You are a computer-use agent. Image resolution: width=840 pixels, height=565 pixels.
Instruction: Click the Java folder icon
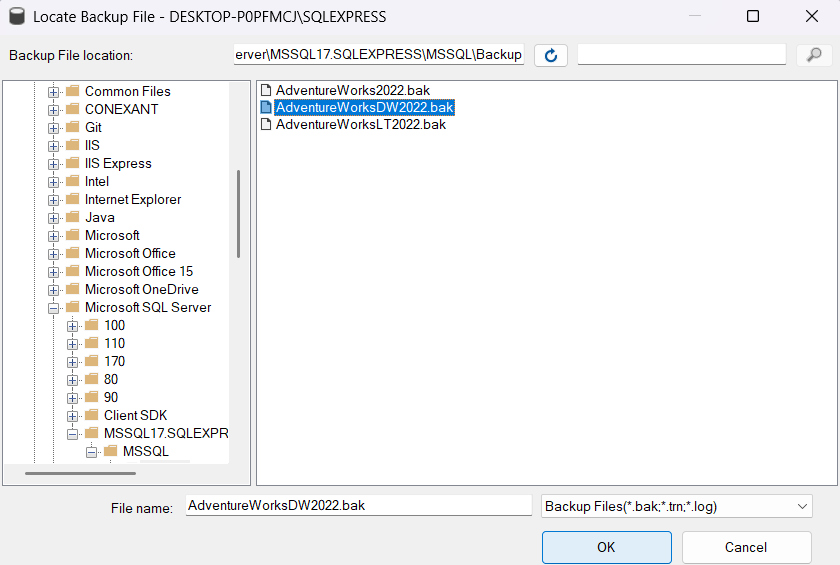(73, 217)
